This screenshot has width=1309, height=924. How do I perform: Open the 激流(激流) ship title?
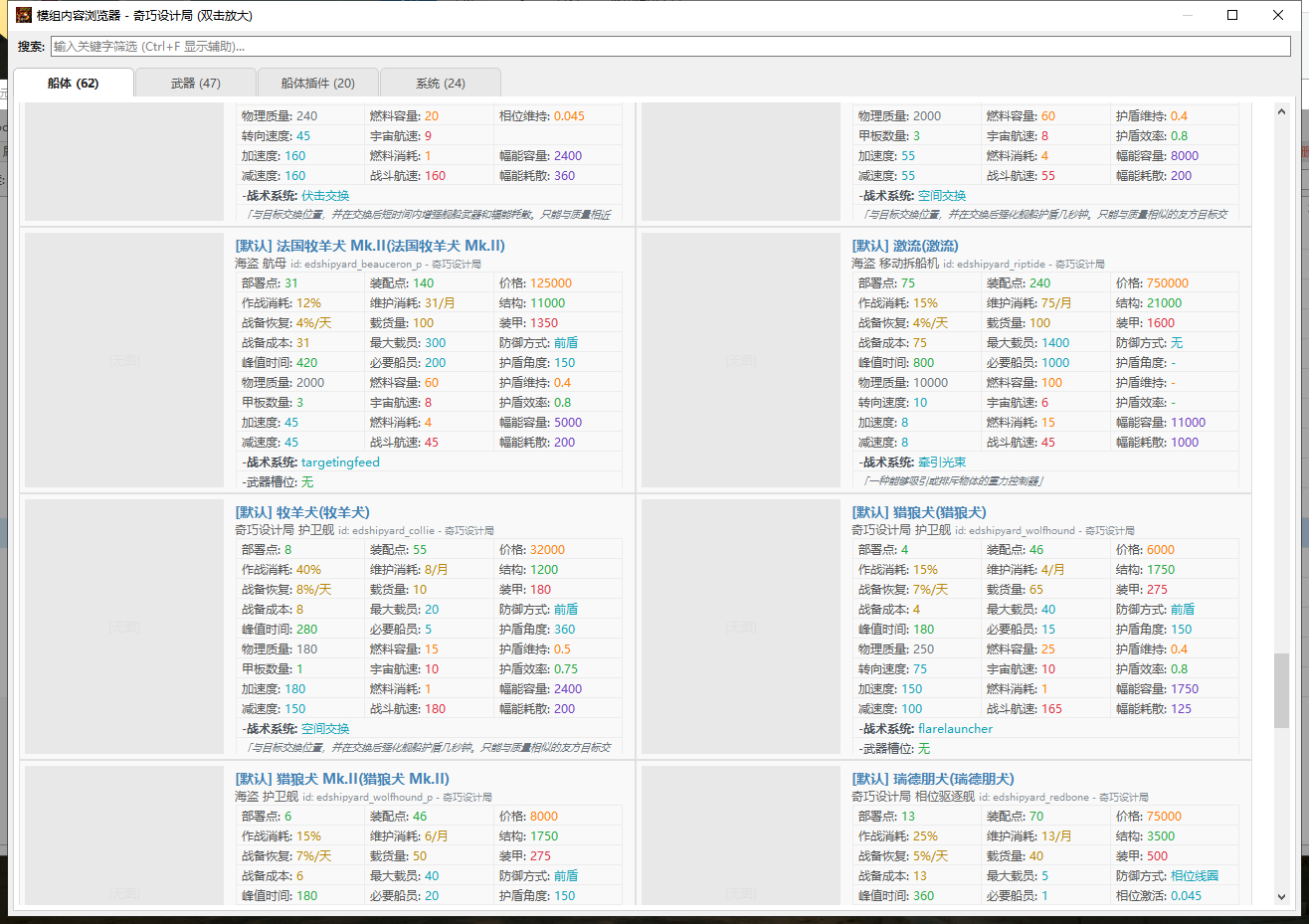905,246
